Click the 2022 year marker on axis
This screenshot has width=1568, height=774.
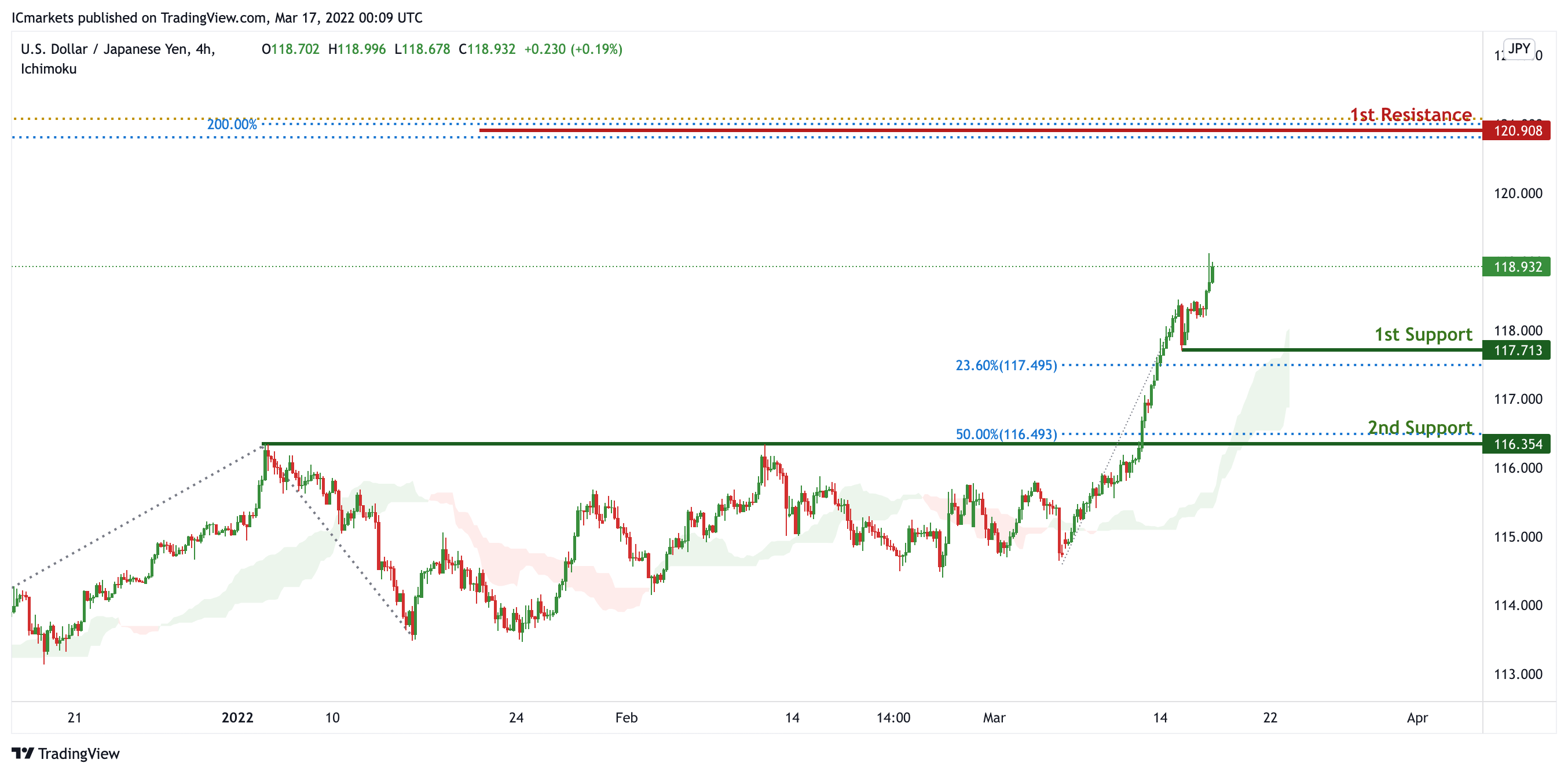(237, 717)
